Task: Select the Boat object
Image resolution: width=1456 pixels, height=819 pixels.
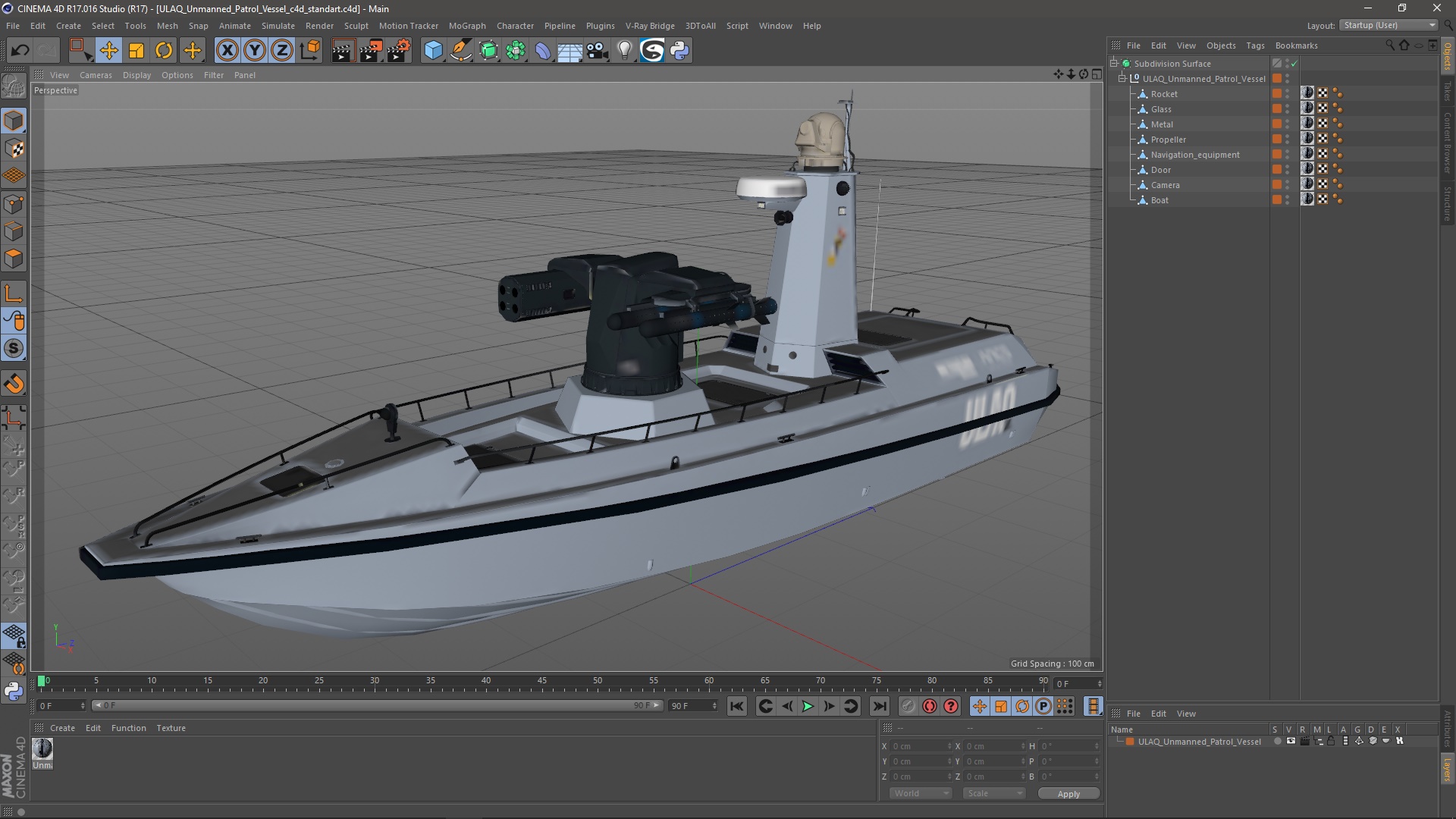Action: click(x=1159, y=200)
